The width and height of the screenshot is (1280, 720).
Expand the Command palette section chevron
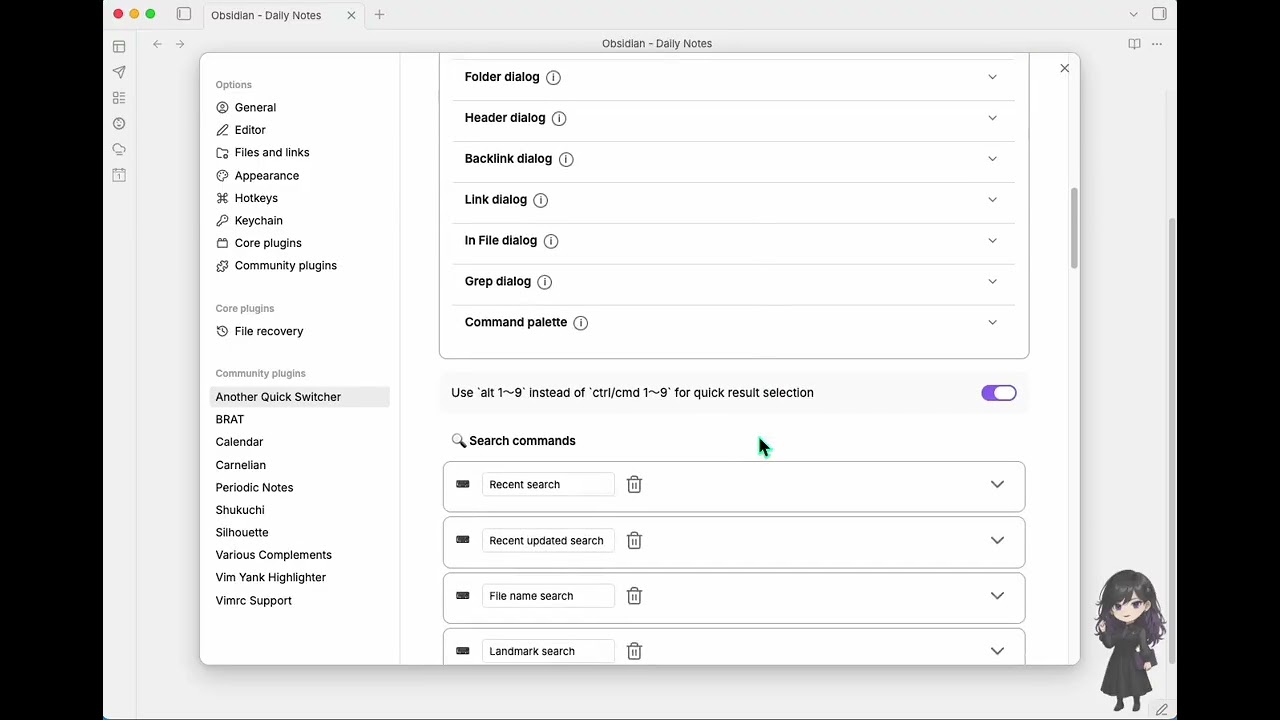click(x=992, y=323)
